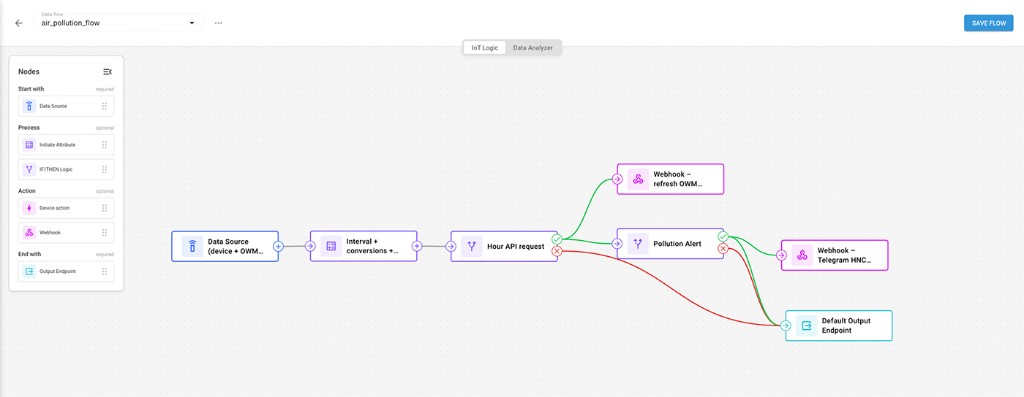
Task: Select the Data Source icon in Nodes panel
Action: click(29, 106)
